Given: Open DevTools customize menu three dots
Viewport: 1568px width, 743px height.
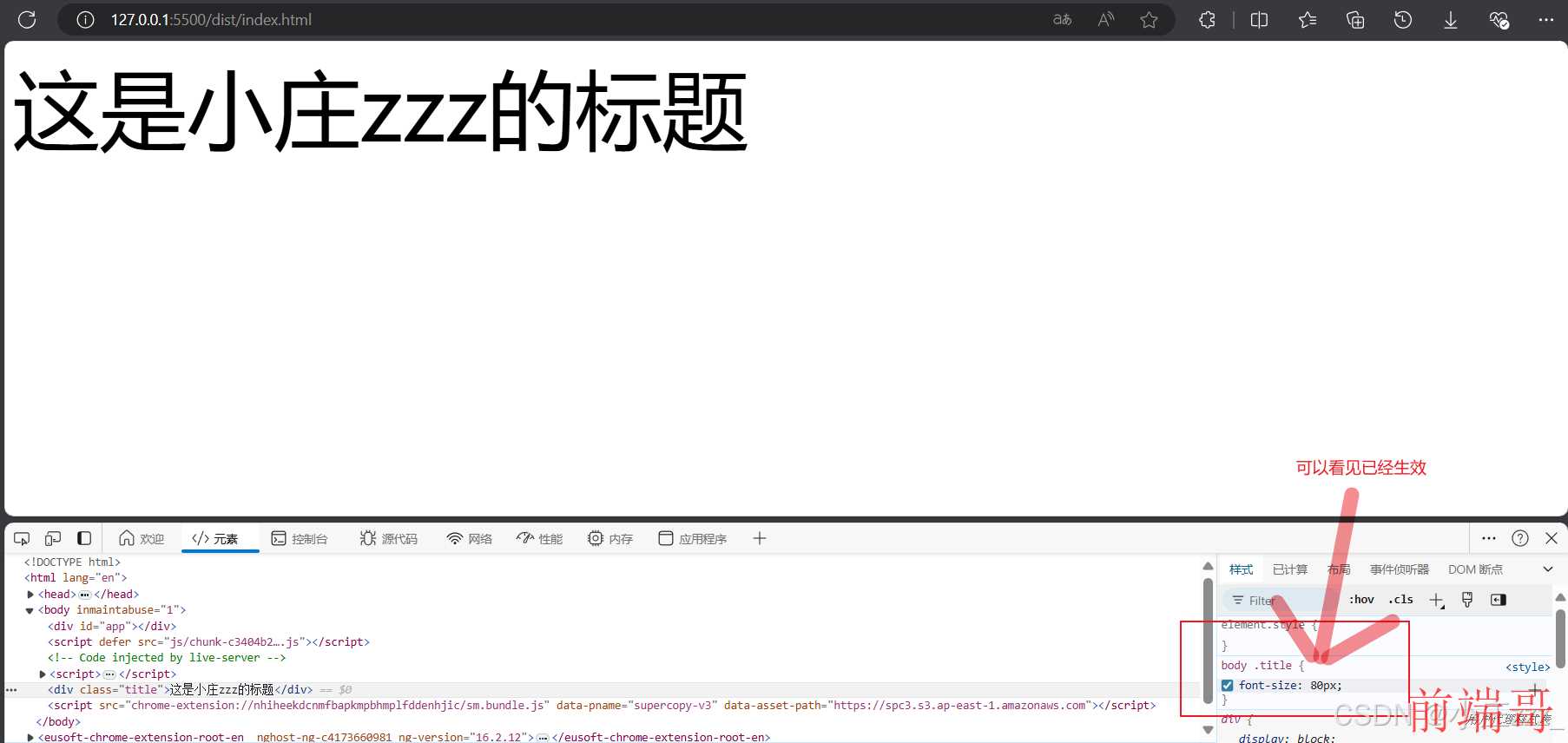Looking at the screenshot, I should [1489, 538].
